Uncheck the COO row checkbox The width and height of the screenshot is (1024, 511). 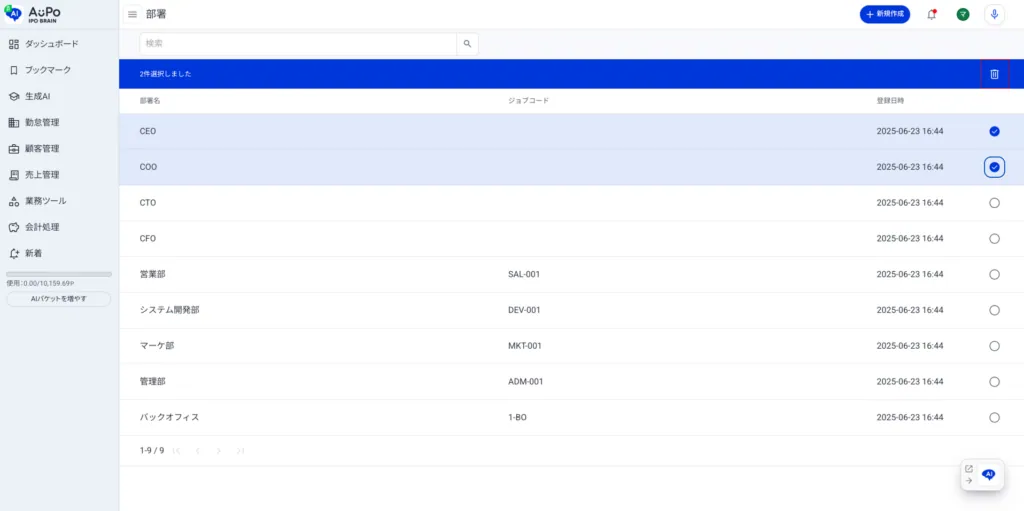point(995,167)
